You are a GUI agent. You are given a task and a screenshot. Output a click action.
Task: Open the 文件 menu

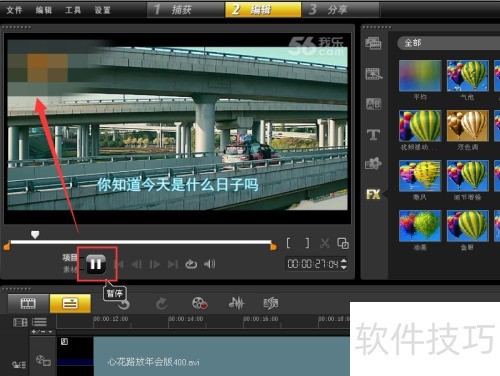coord(14,10)
